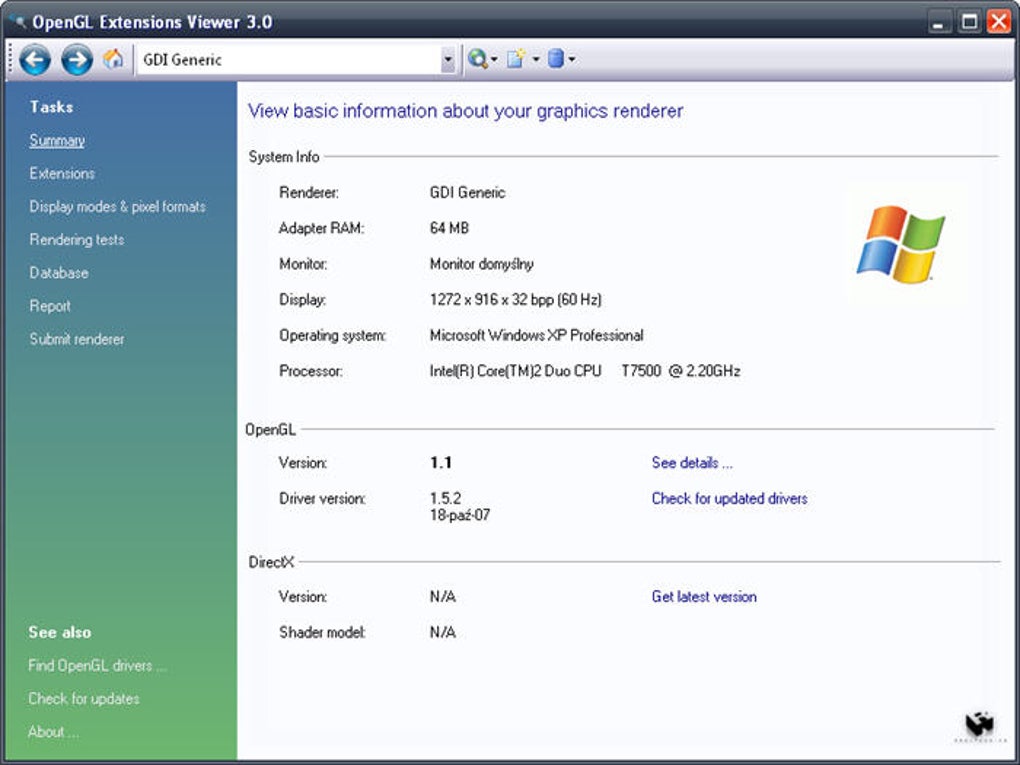1020x765 pixels.
Task: Select the 1272 x 916 display value
Action: pos(515,300)
